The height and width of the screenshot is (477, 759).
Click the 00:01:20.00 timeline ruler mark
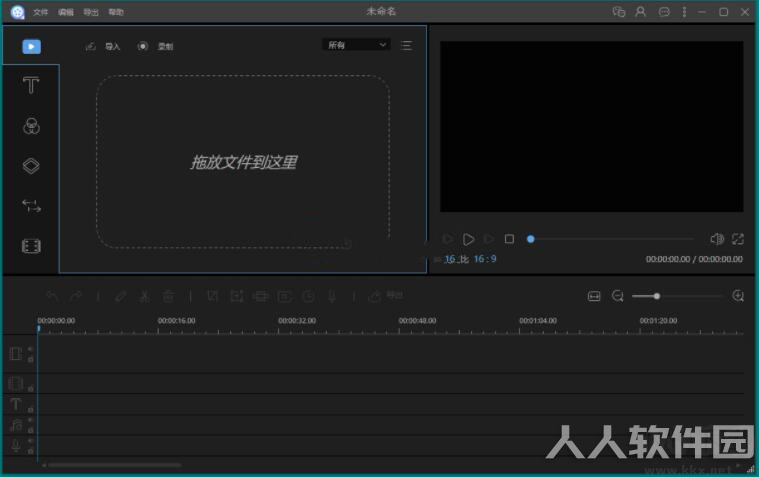(x=658, y=321)
